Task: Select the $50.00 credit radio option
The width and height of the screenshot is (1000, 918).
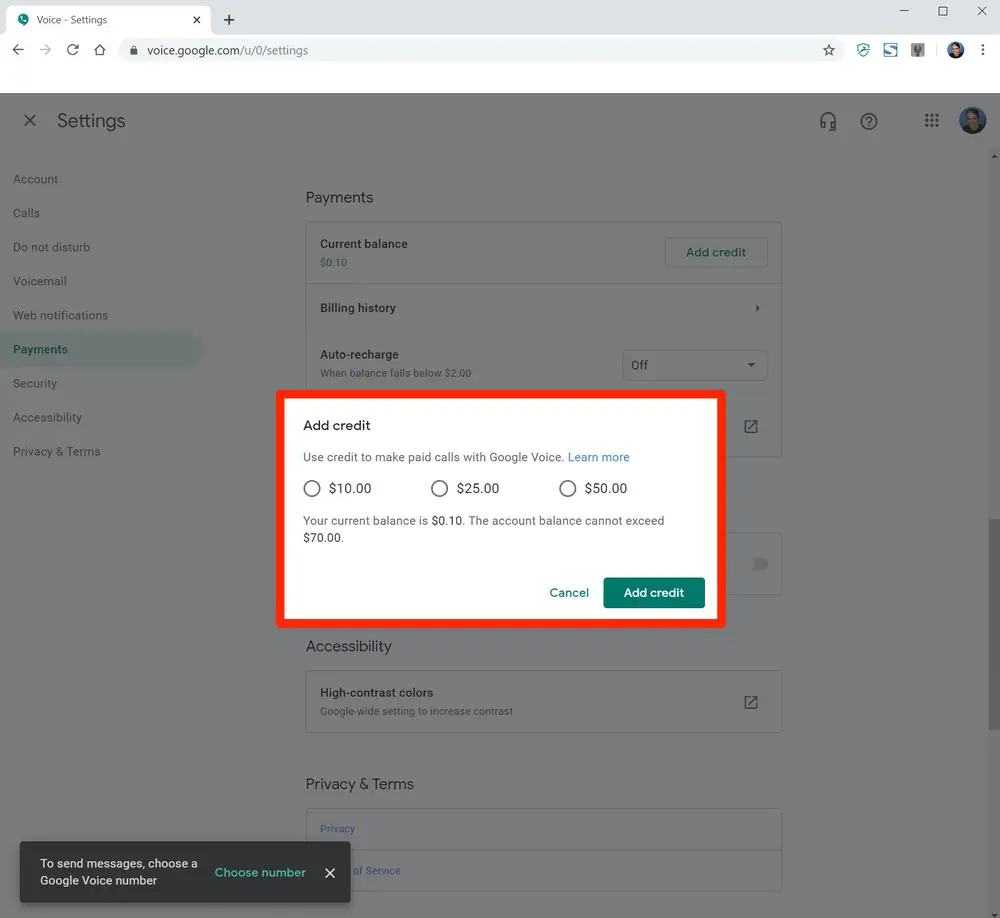Action: click(568, 489)
